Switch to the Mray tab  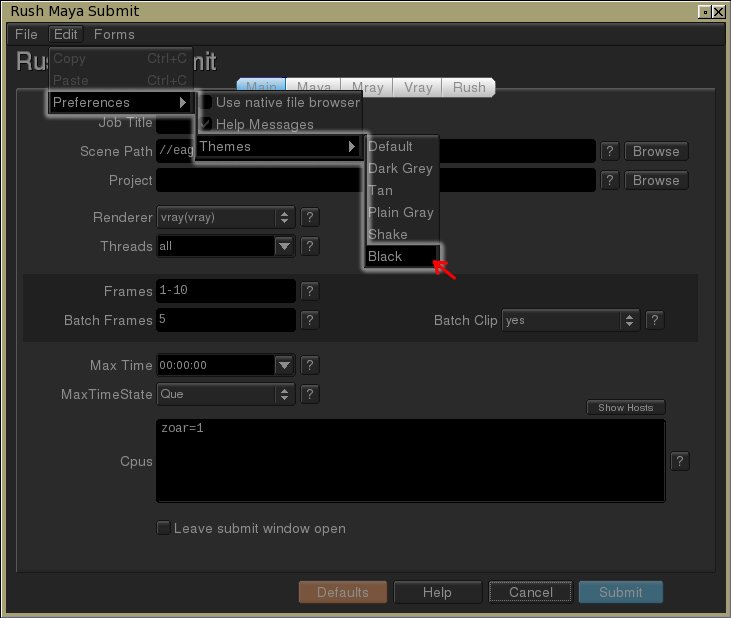(367, 88)
